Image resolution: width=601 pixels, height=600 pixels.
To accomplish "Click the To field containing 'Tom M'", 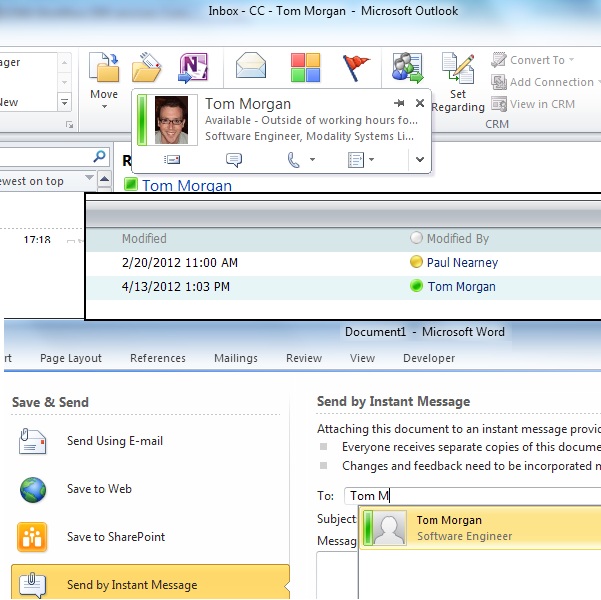I will click(473, 496).
